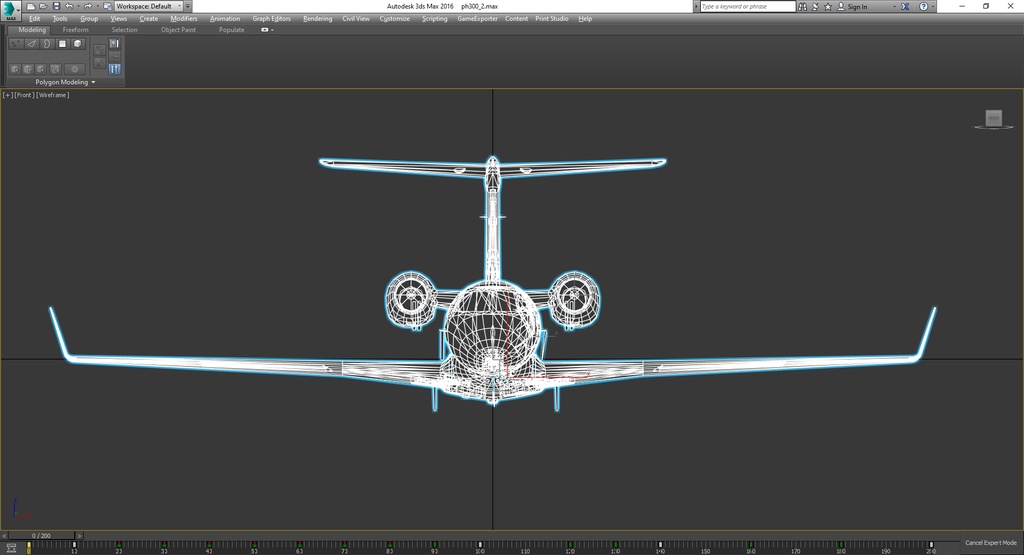
Task: Open the Workspace: Default dropdown
Action: coord(148,6)
